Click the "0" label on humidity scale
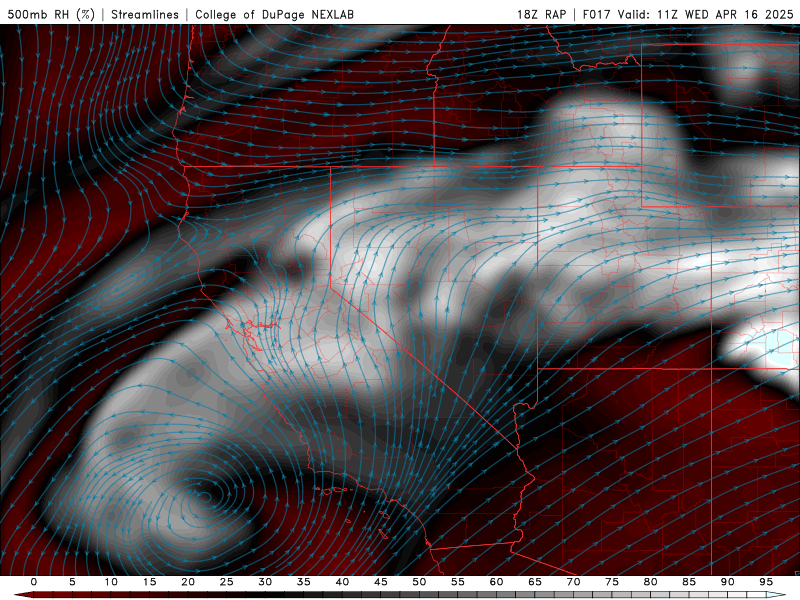Image resolution: width=800 pixels, height=600 pixels. click(34, 582)
